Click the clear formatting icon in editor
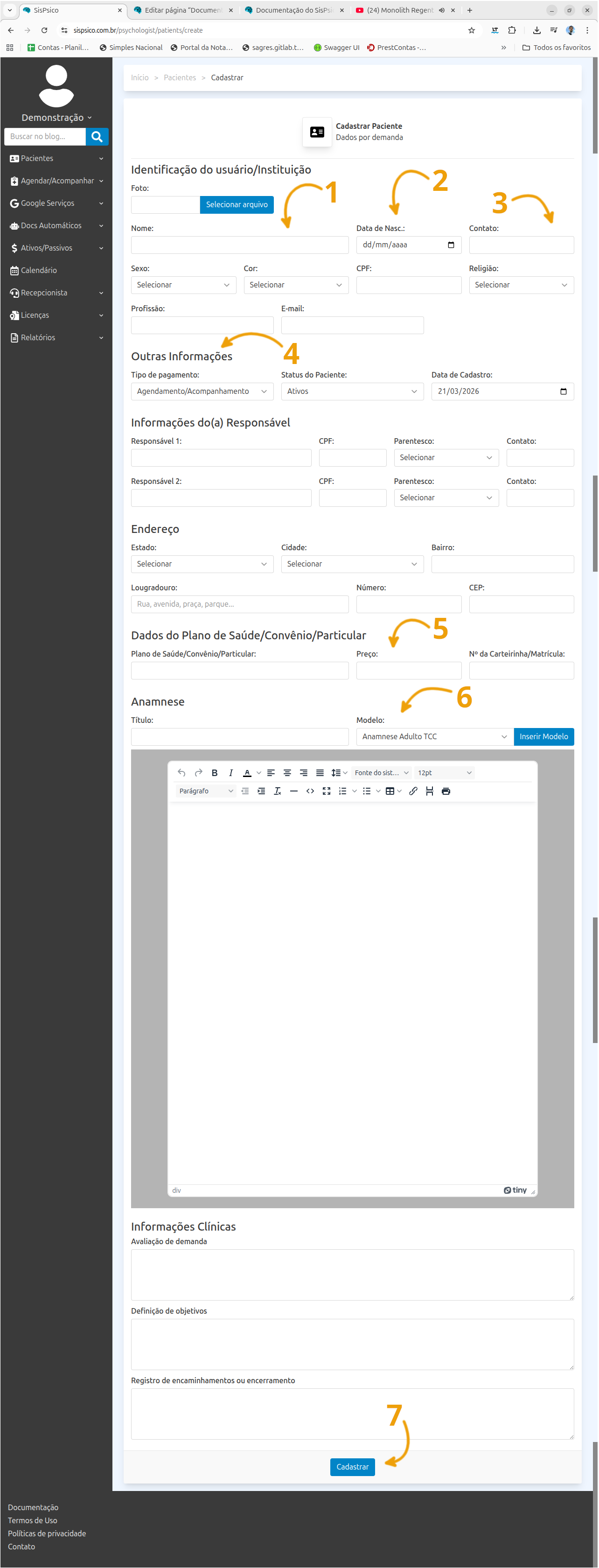Screen dimensions: 599x1568 (278, 791)
